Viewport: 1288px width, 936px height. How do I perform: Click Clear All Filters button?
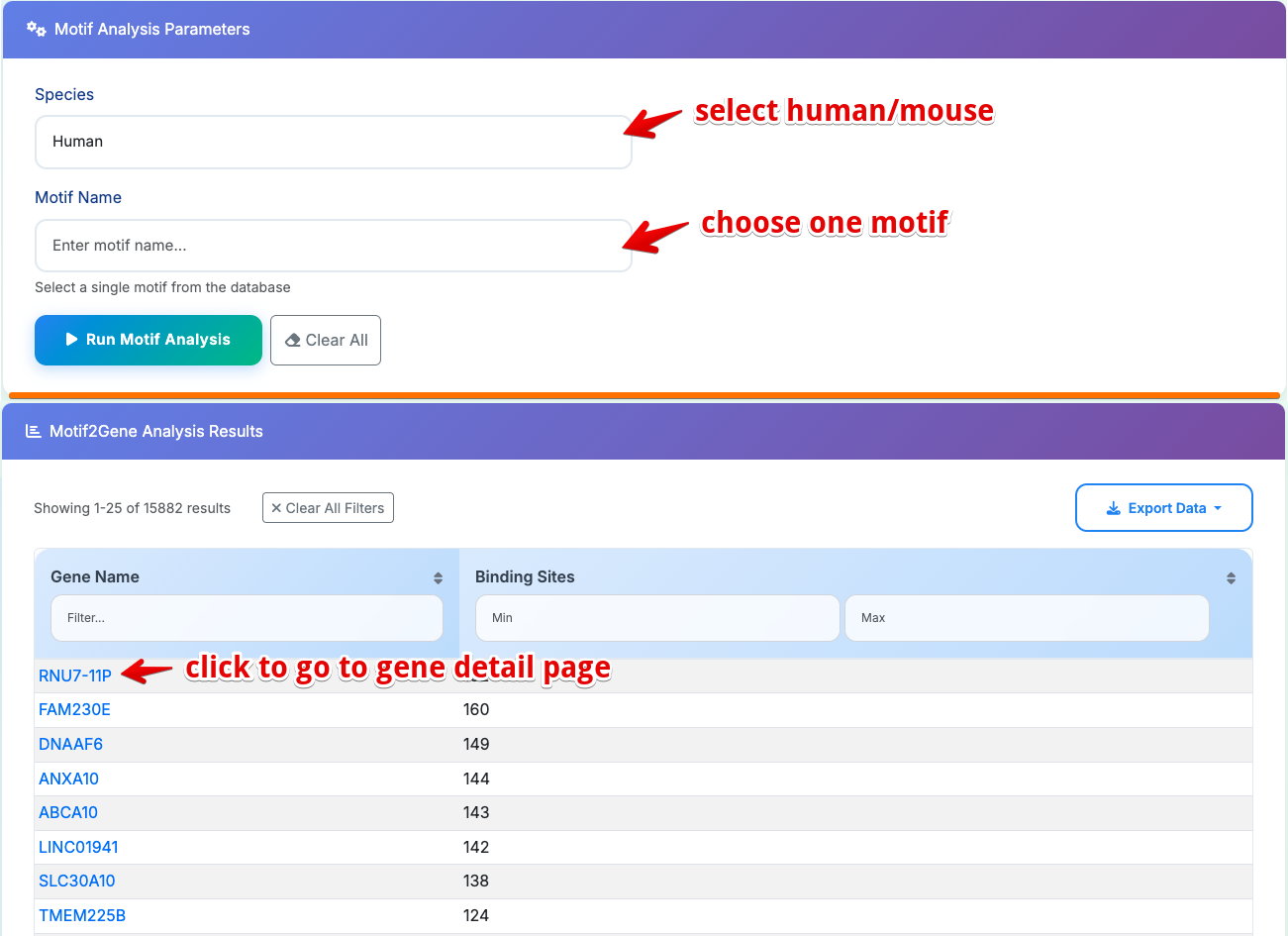328,508
